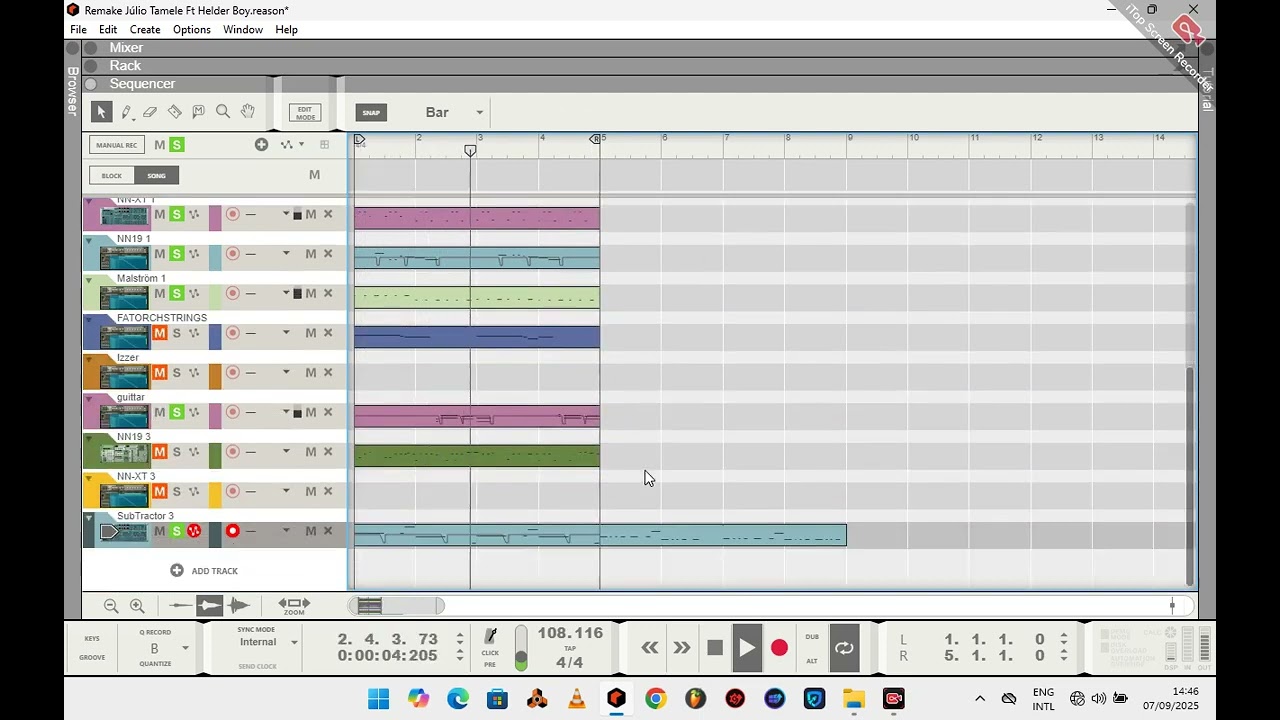This screenshot has height=720, width=1280.
Task: Open the Help menu
Action: click(x=286, y=29)
